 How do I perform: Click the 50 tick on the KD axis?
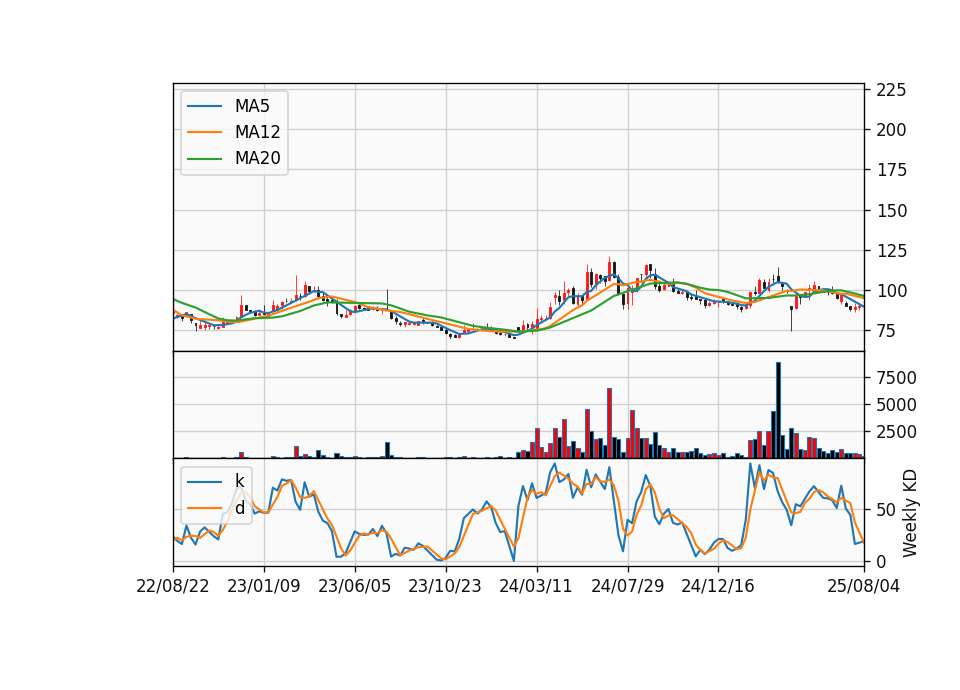[x=886, y=509]
